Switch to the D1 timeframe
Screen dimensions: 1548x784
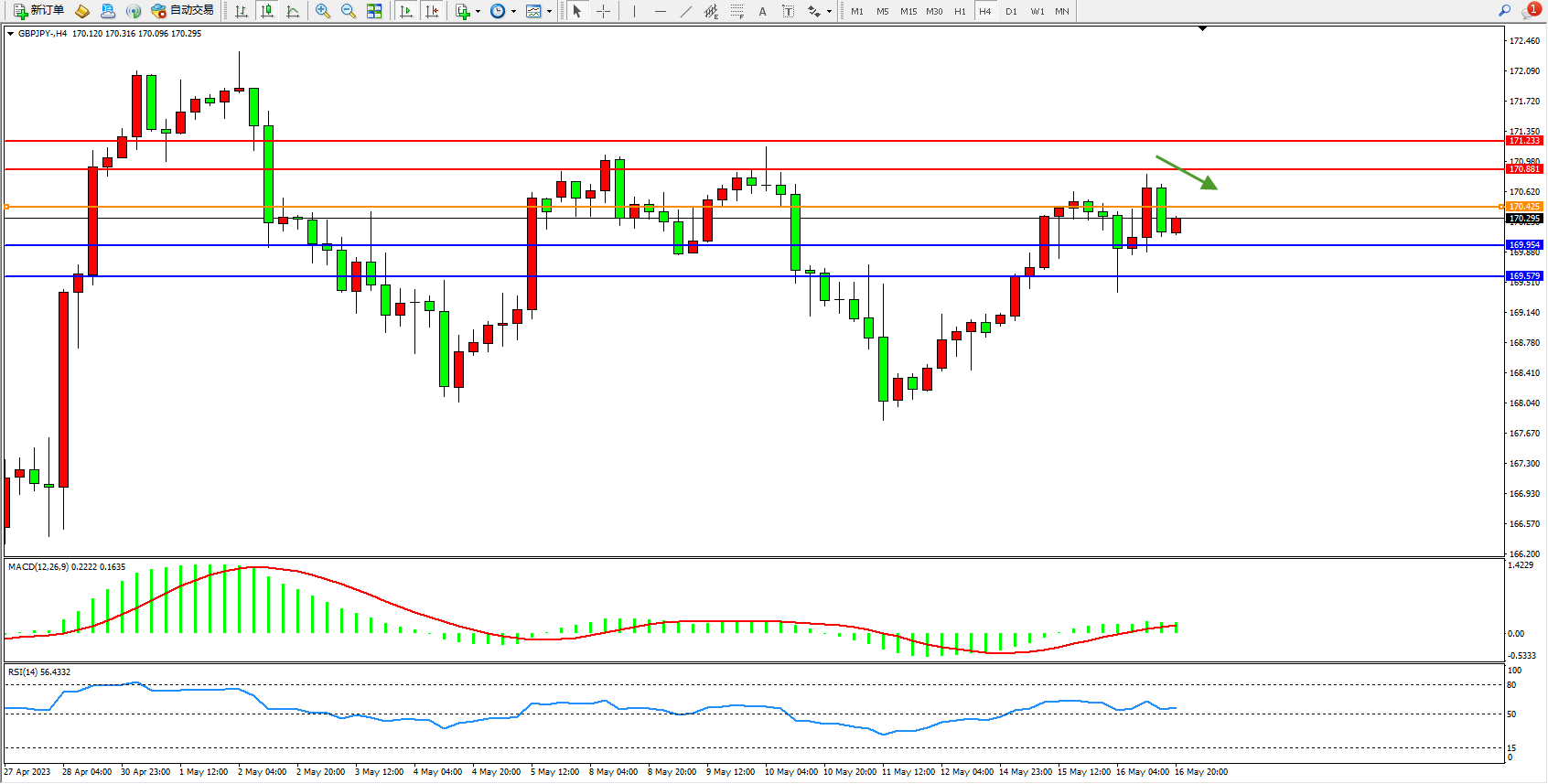click(1011, 11)
